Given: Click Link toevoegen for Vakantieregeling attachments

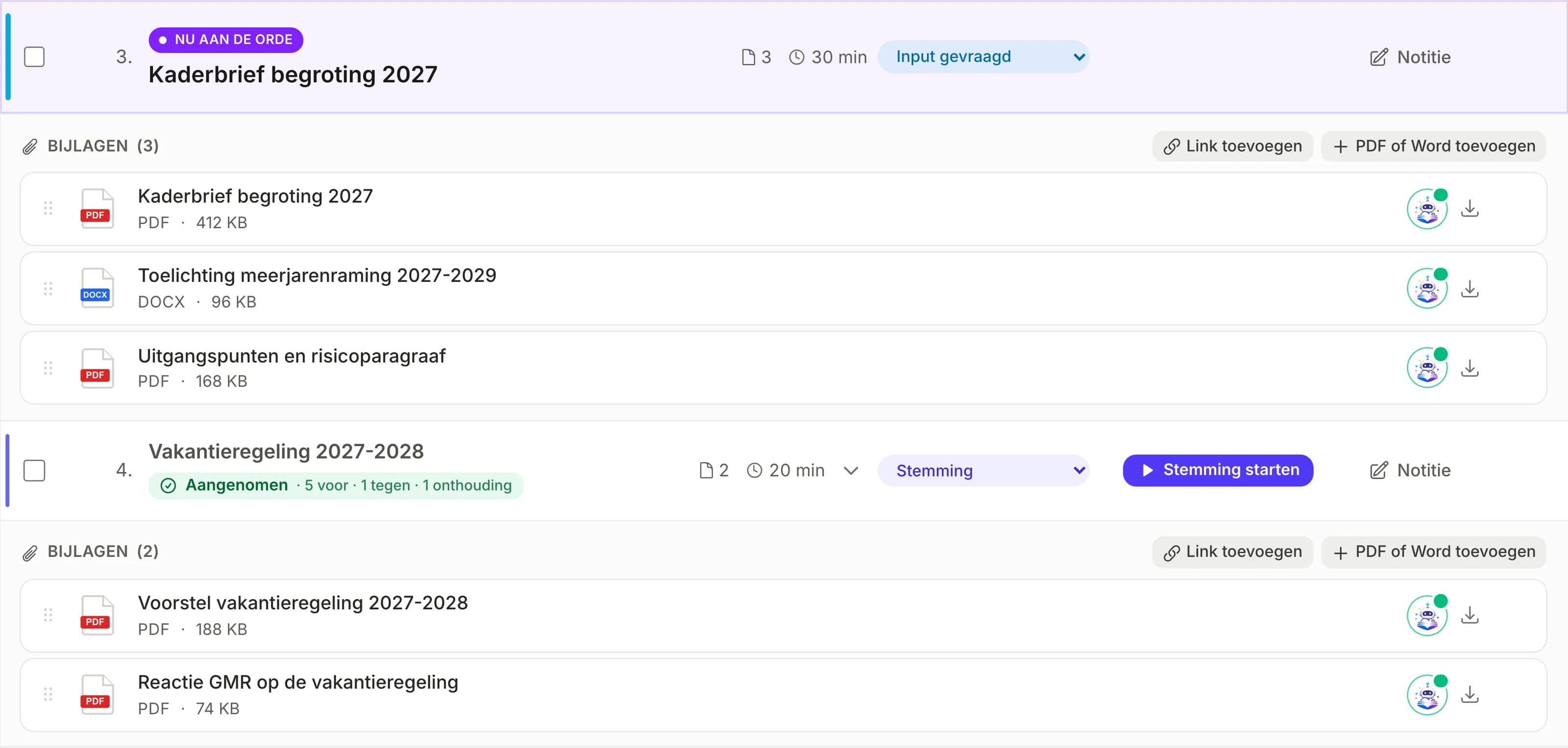Looking at the screenshot, I should pyautogui.click(x=1232, y=552).
